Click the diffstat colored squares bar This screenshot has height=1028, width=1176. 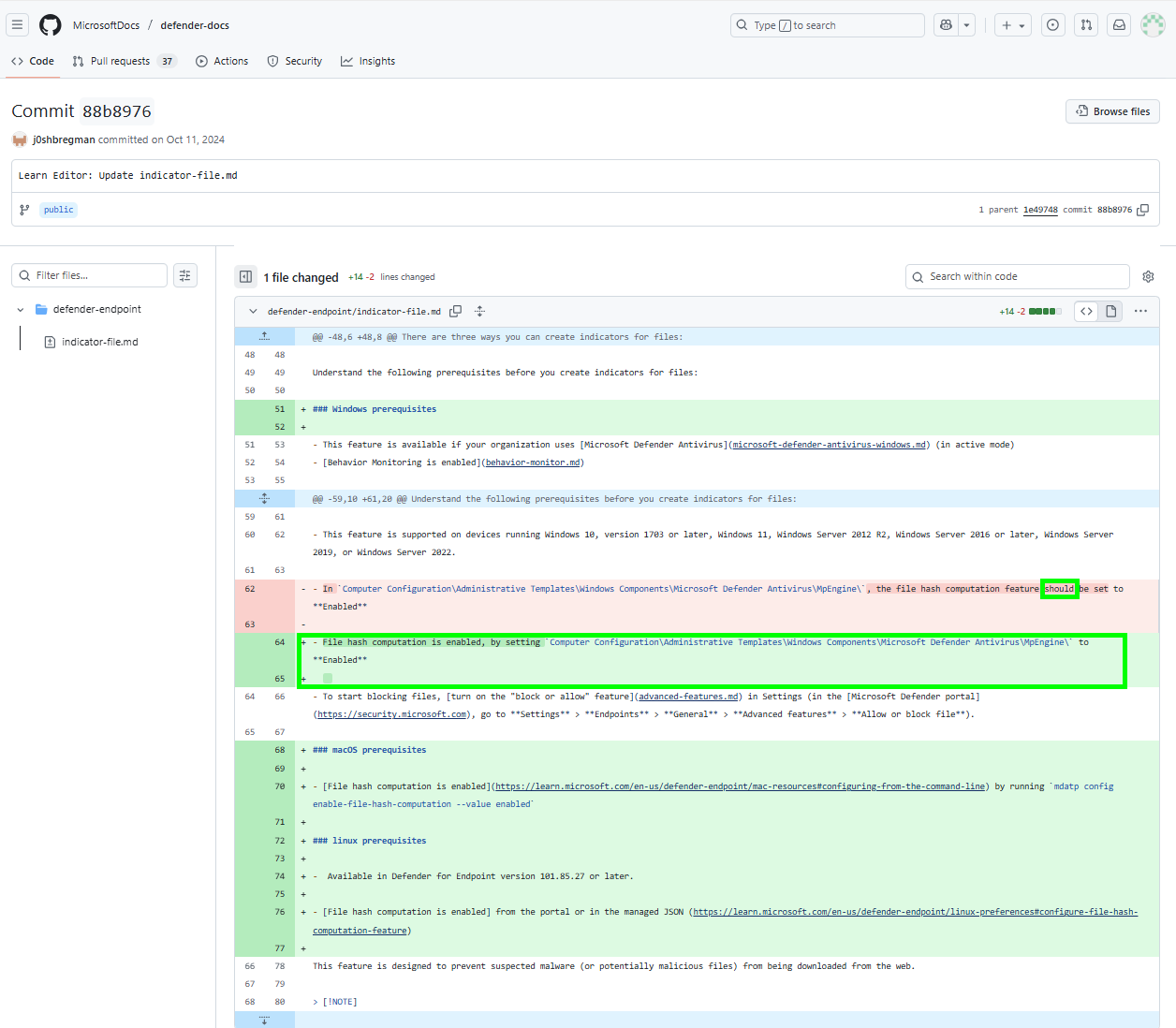[1045, 311]
